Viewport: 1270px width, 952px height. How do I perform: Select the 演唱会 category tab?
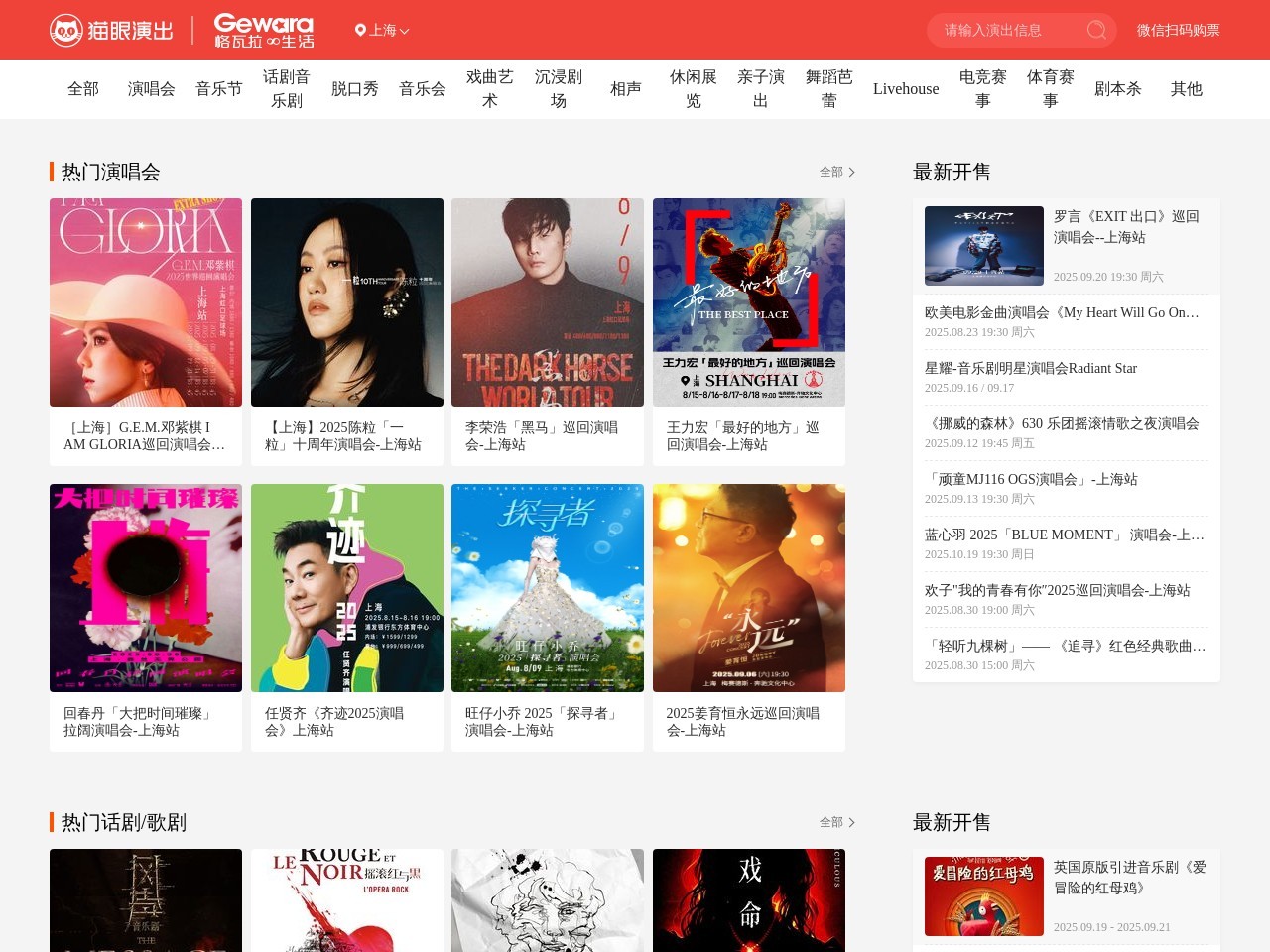pos(151,89)
